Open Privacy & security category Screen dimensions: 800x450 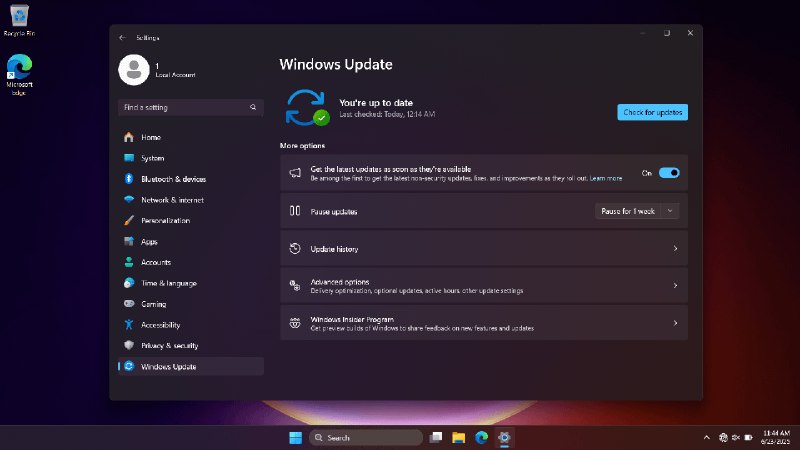[190, 345]
